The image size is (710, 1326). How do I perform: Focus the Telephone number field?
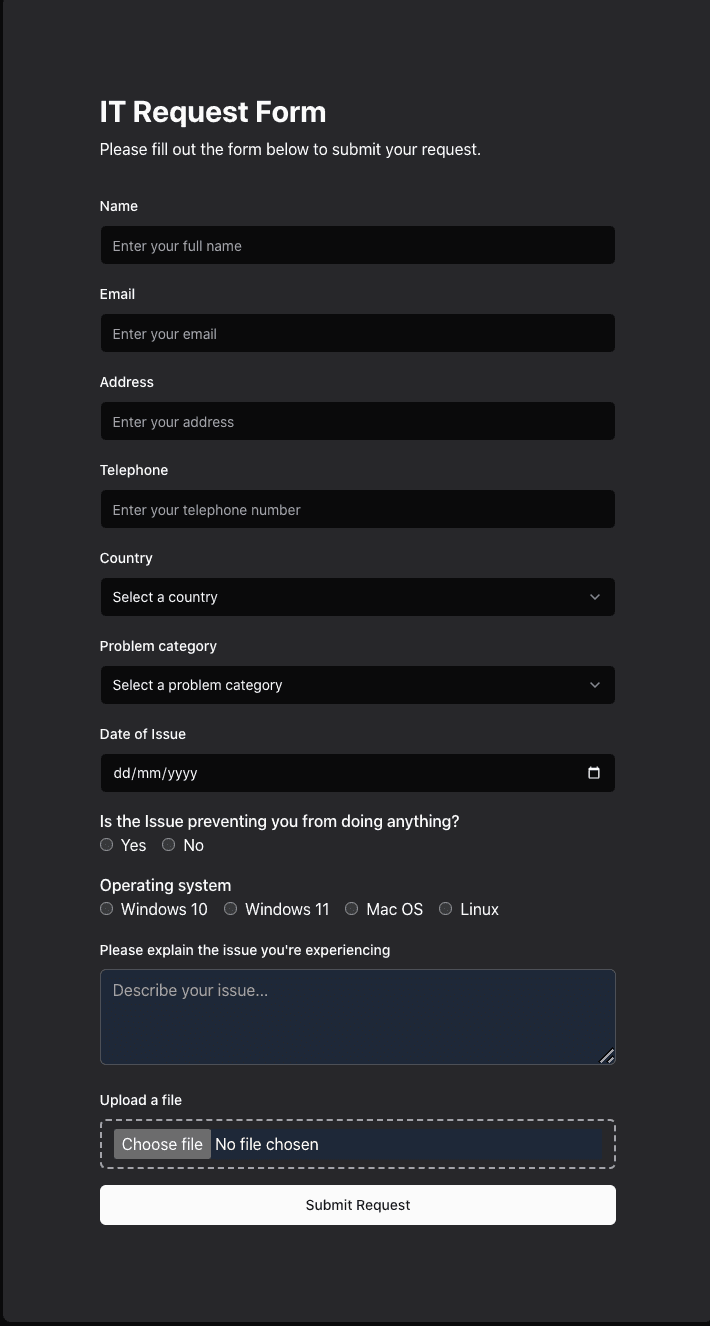pos(357,509)
